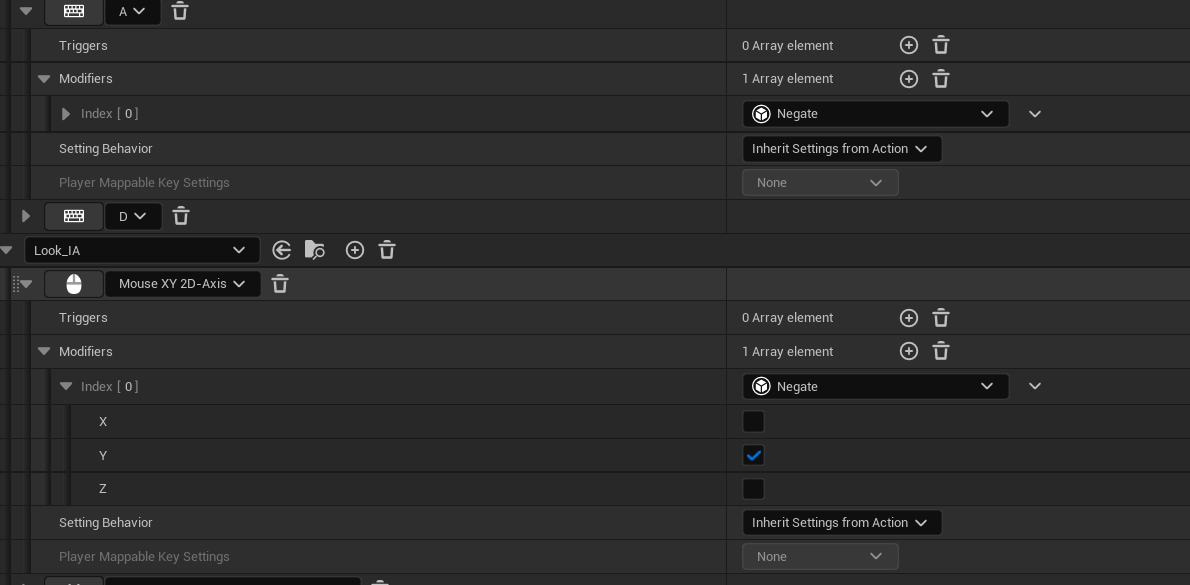Expand the D key mapping row
The width and height of the screenshot is (1190, 585).
coord(26,216)
